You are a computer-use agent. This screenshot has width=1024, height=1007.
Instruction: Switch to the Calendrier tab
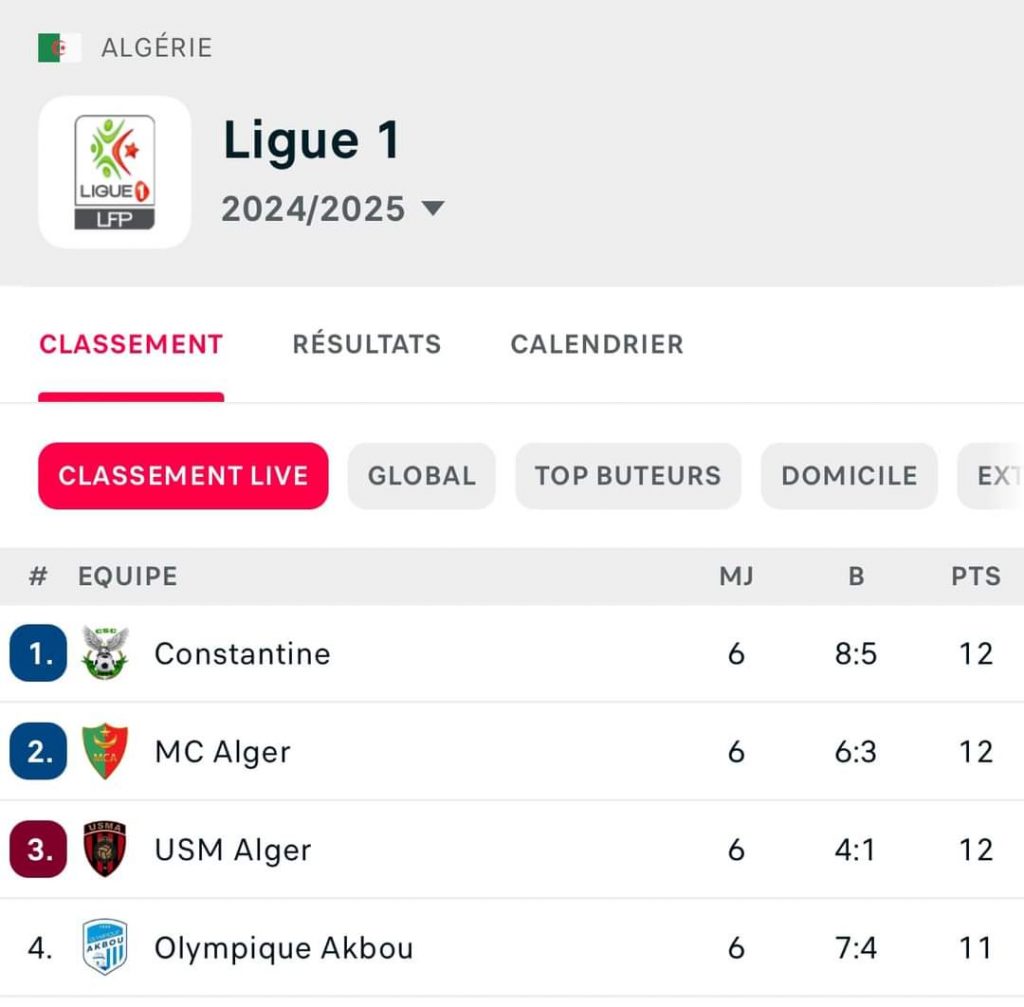click(x=597, y=344)
